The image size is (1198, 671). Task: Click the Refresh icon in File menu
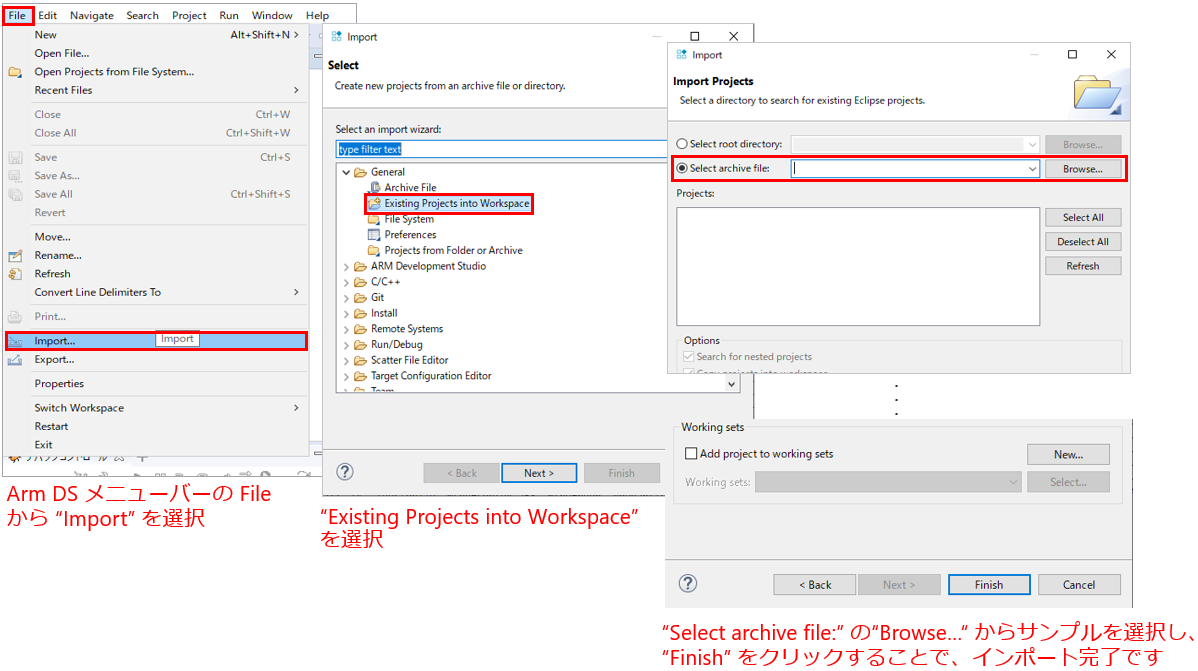(x=15, y=274)
